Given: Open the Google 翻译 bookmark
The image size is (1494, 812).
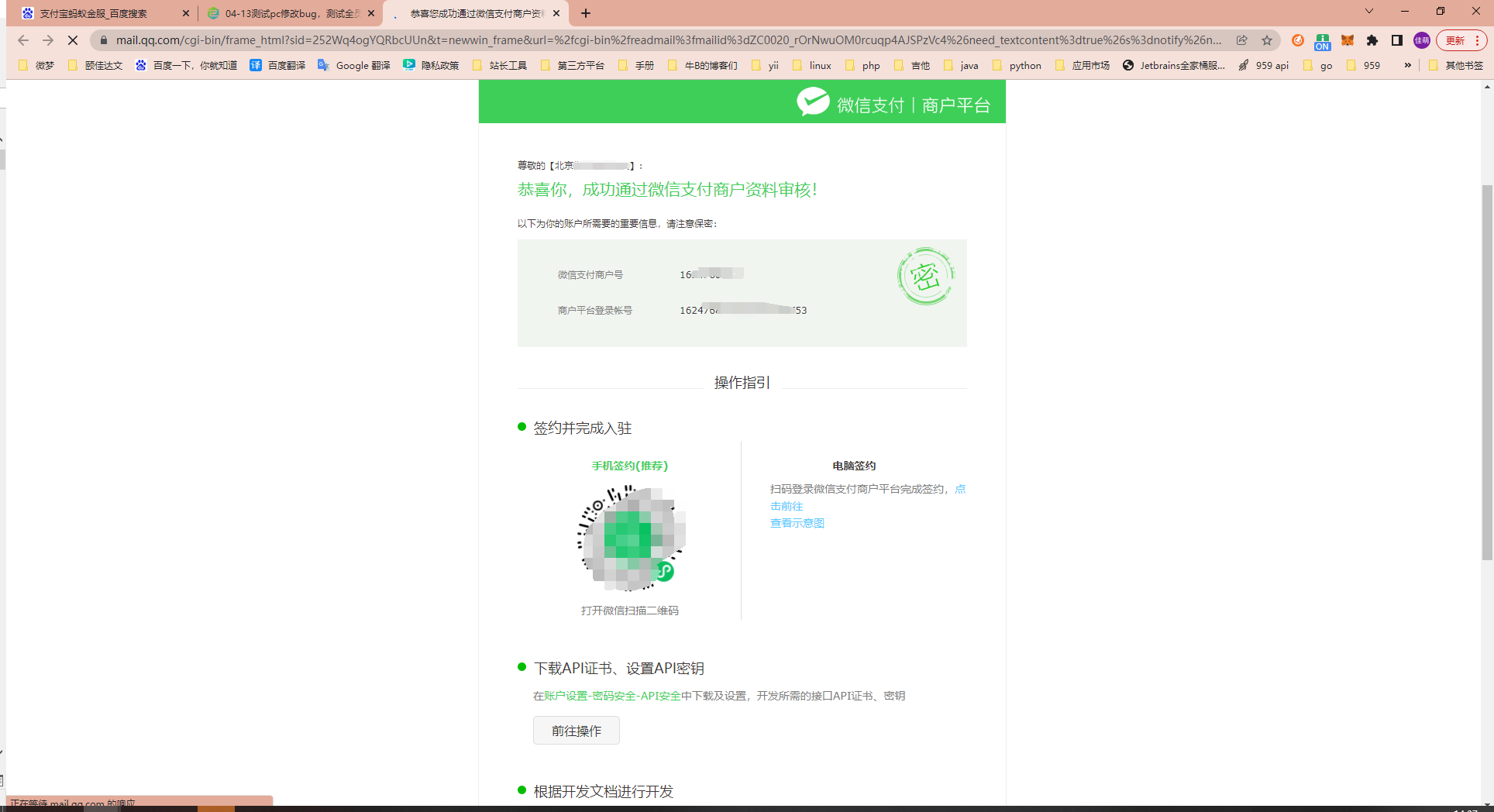Looking at the screenshot, I should click(x=354, y=65).
